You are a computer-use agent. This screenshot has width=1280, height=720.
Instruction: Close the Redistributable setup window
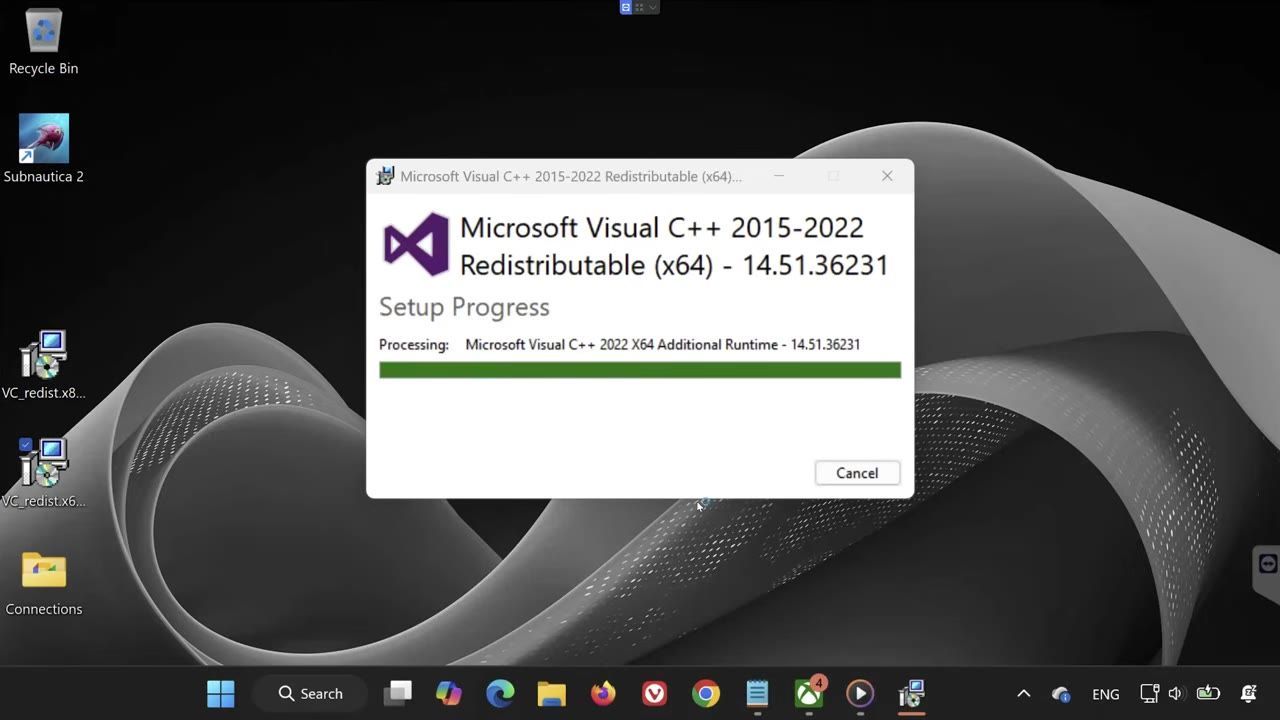pos(887,176)
